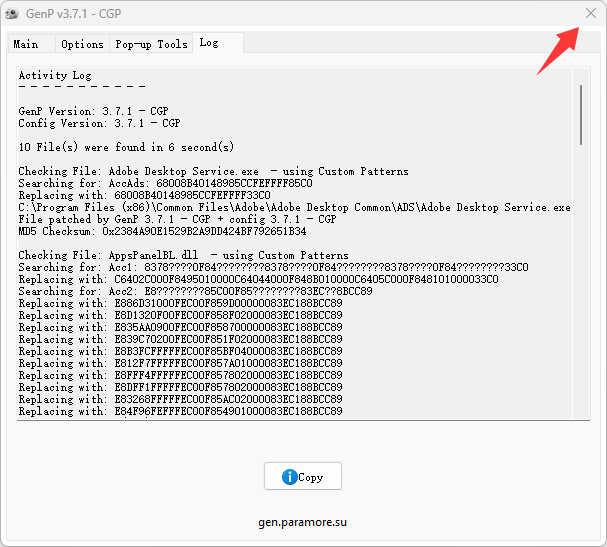Click 'Replacing with: E8FFF4FFFFFEC0...' line

(180, 375)
